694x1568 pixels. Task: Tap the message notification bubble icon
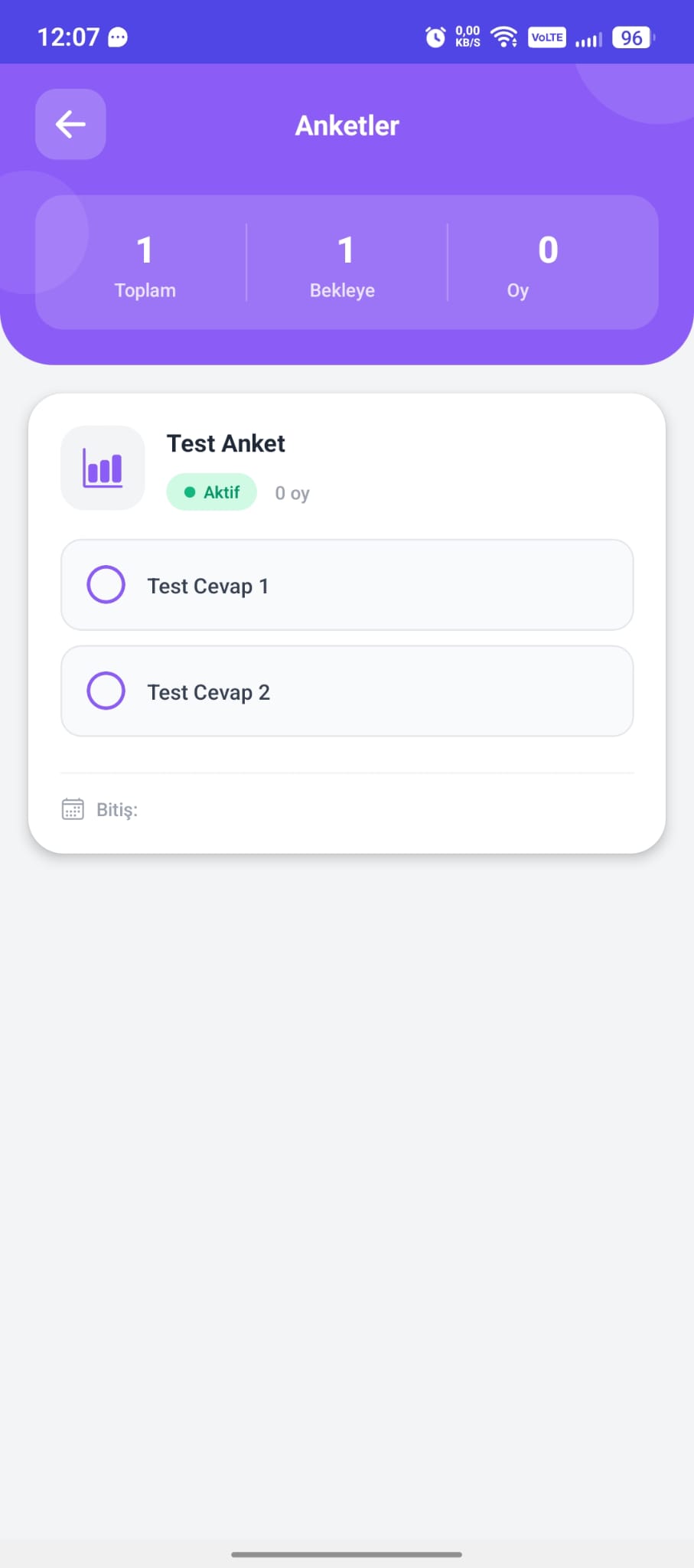click(x=118, y=37)
